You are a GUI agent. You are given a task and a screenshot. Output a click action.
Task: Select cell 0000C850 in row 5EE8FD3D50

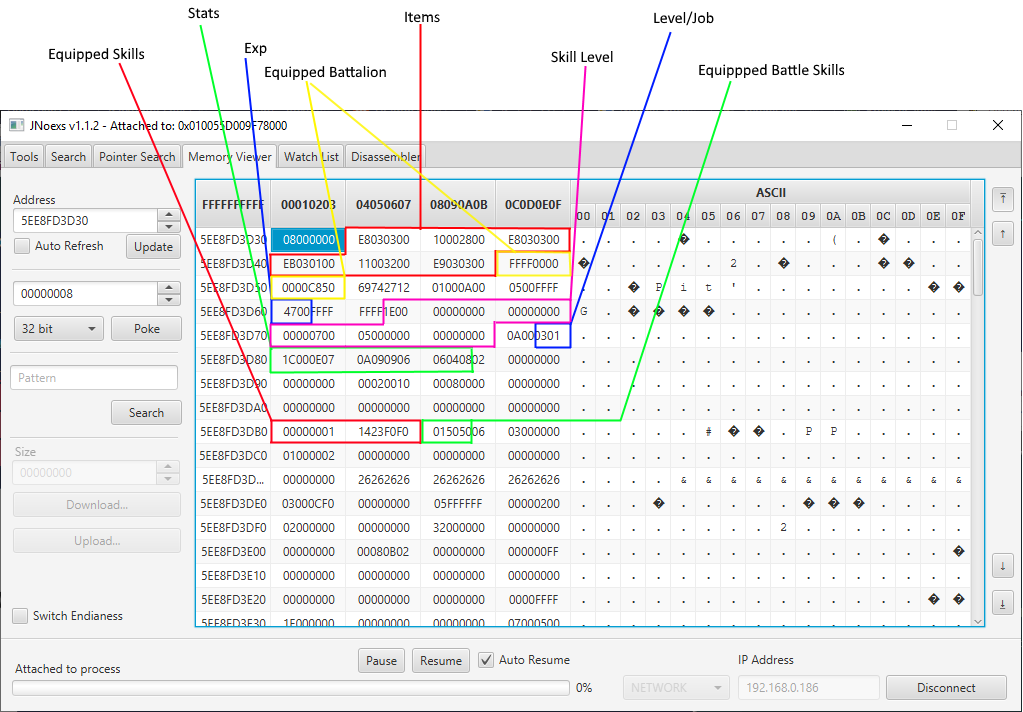point(308,288)
